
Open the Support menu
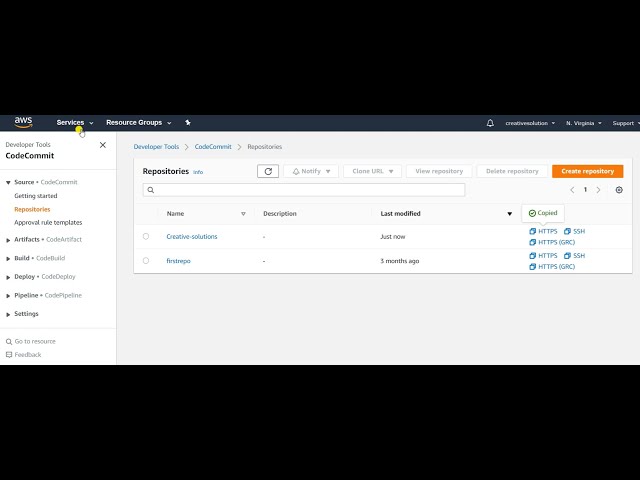tap(626, 123)
